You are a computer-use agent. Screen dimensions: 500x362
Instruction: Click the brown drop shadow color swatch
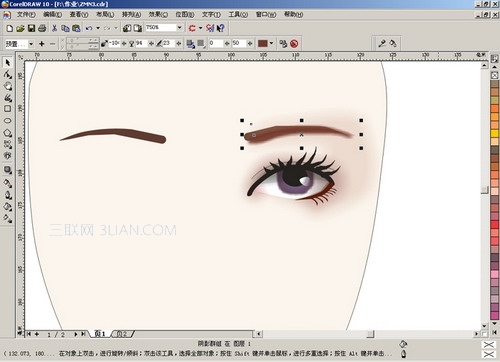[263, 43]
